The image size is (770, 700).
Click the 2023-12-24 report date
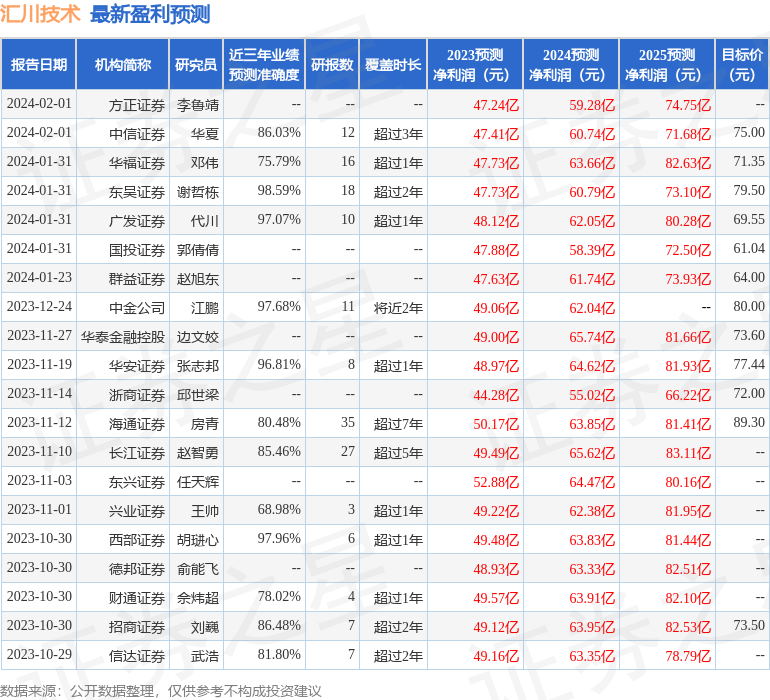click(x=39, y=307)
